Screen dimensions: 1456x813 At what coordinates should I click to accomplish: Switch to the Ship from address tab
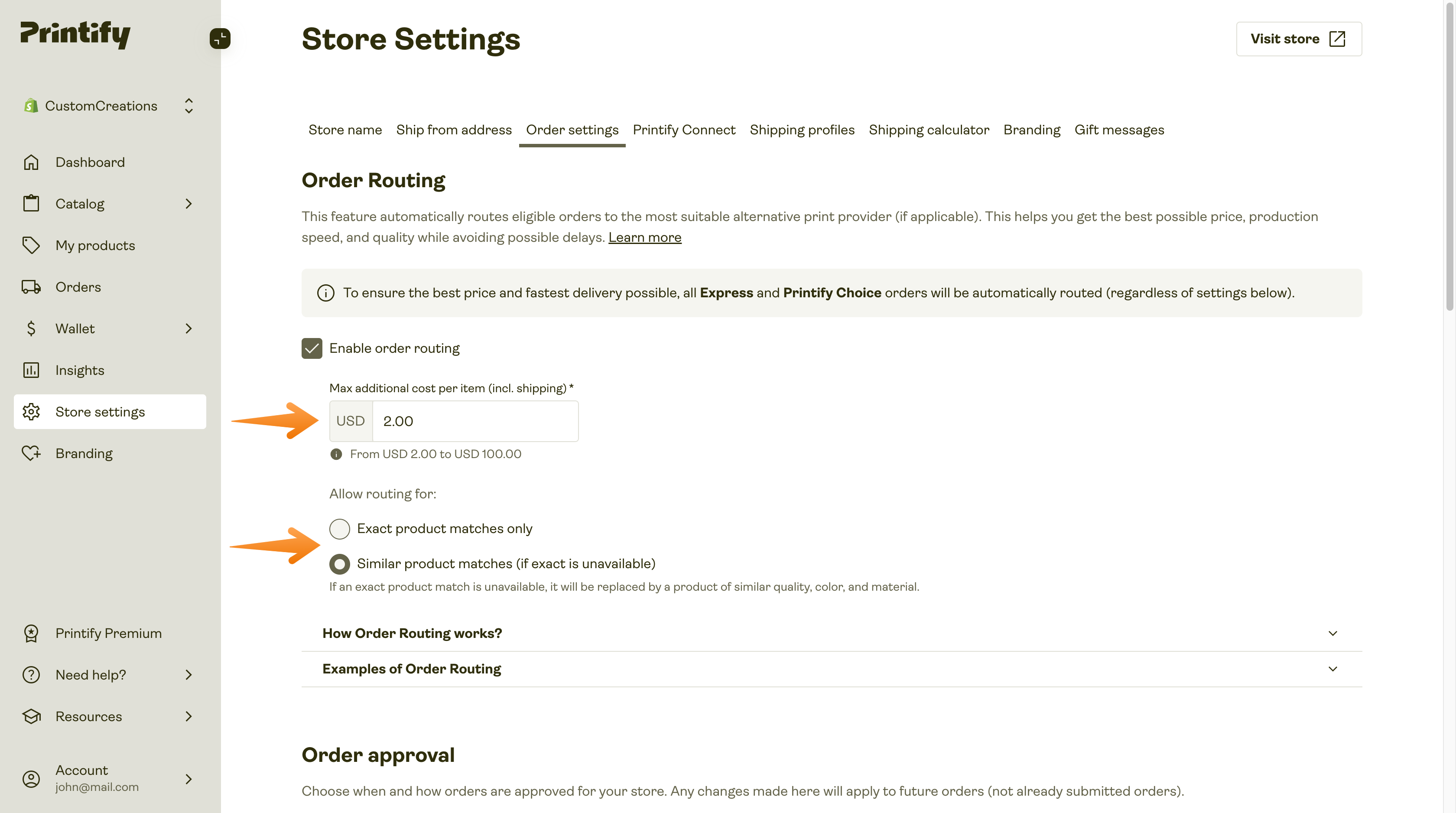[x=454, y=130]
